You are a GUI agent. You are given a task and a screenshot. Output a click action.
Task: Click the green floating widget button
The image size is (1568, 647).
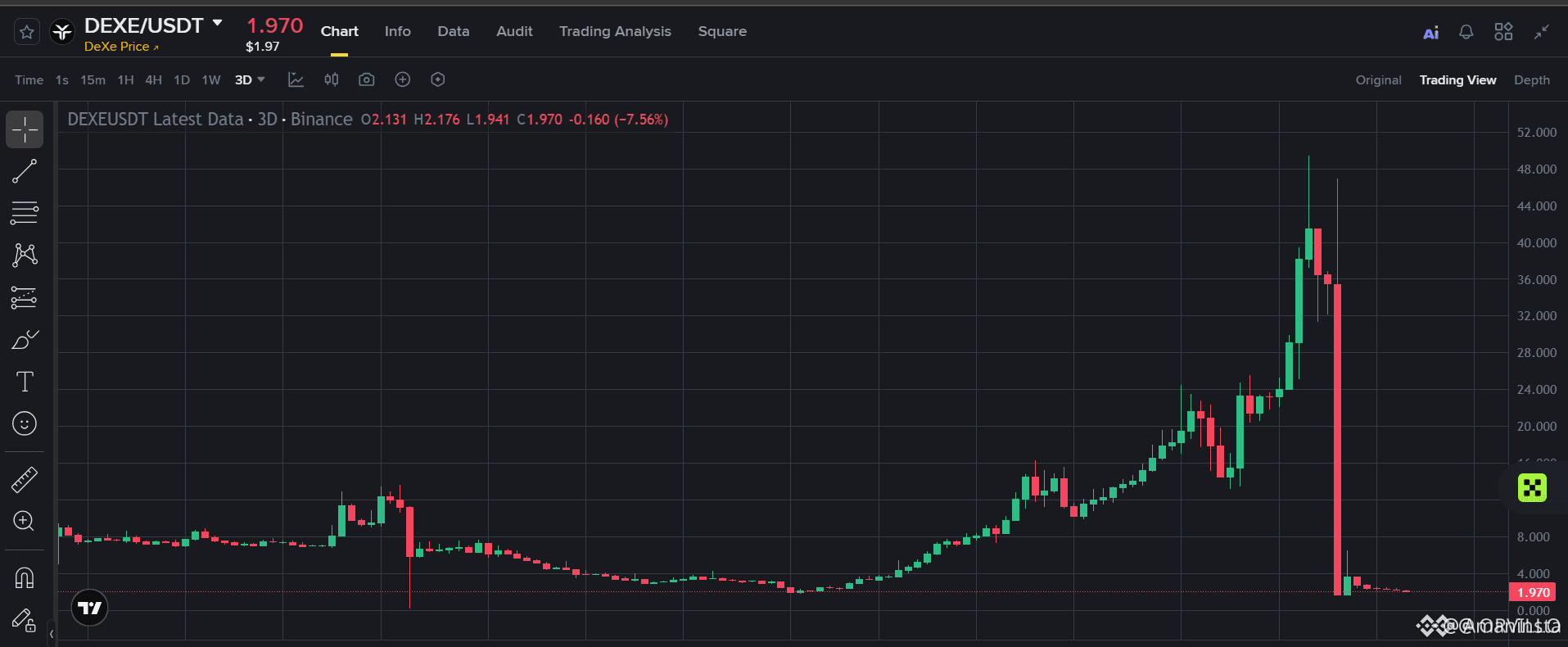[x=1532, y=487]
